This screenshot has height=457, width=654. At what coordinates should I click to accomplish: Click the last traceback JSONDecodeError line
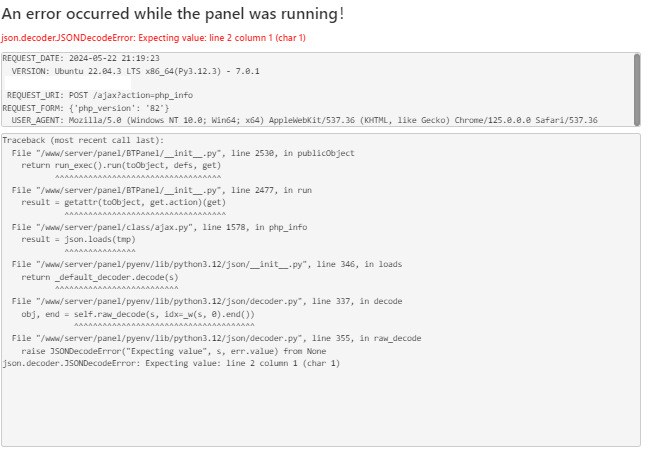[171, 363]
